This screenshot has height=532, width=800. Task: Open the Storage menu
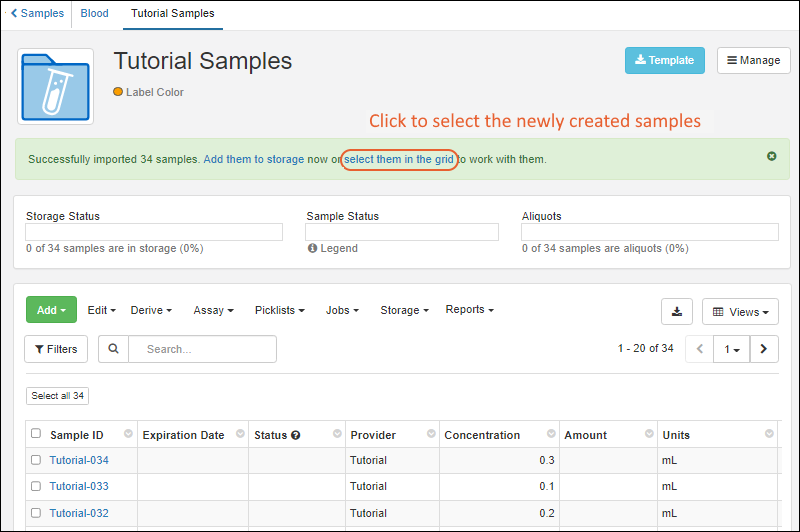click(x=404, y=310)
